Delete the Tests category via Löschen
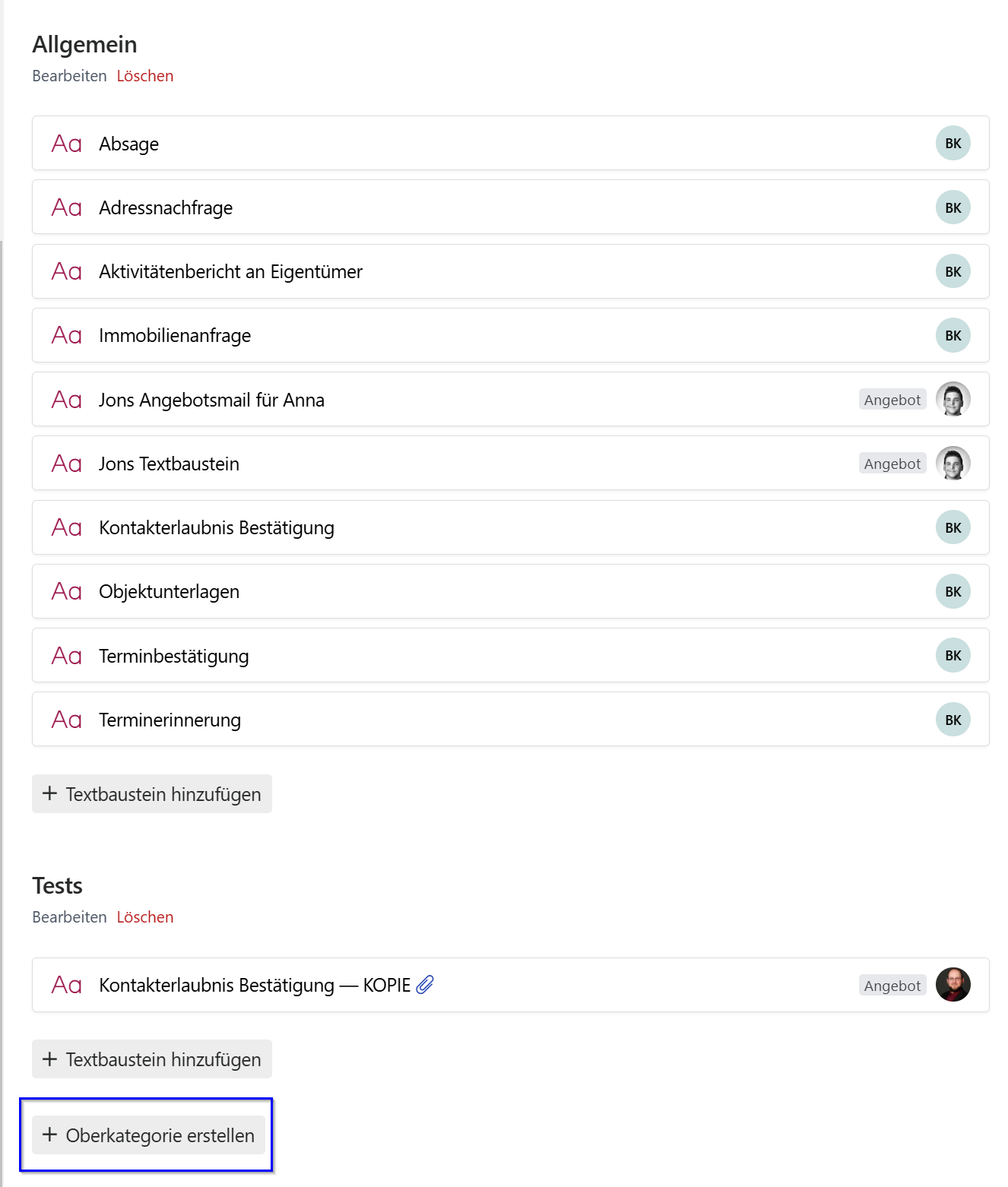This screenshot has height=1187, width=1008. [x=145, y=917]
